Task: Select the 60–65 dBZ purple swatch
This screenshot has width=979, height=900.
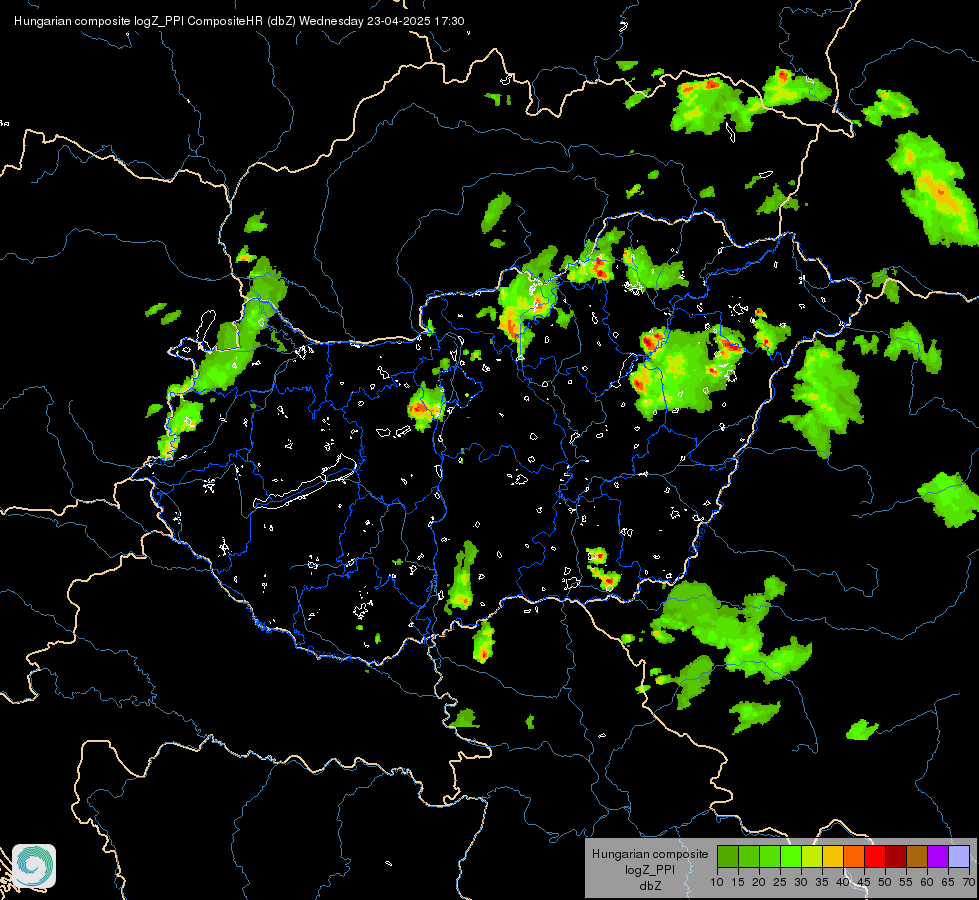Action: coord(938,856)
